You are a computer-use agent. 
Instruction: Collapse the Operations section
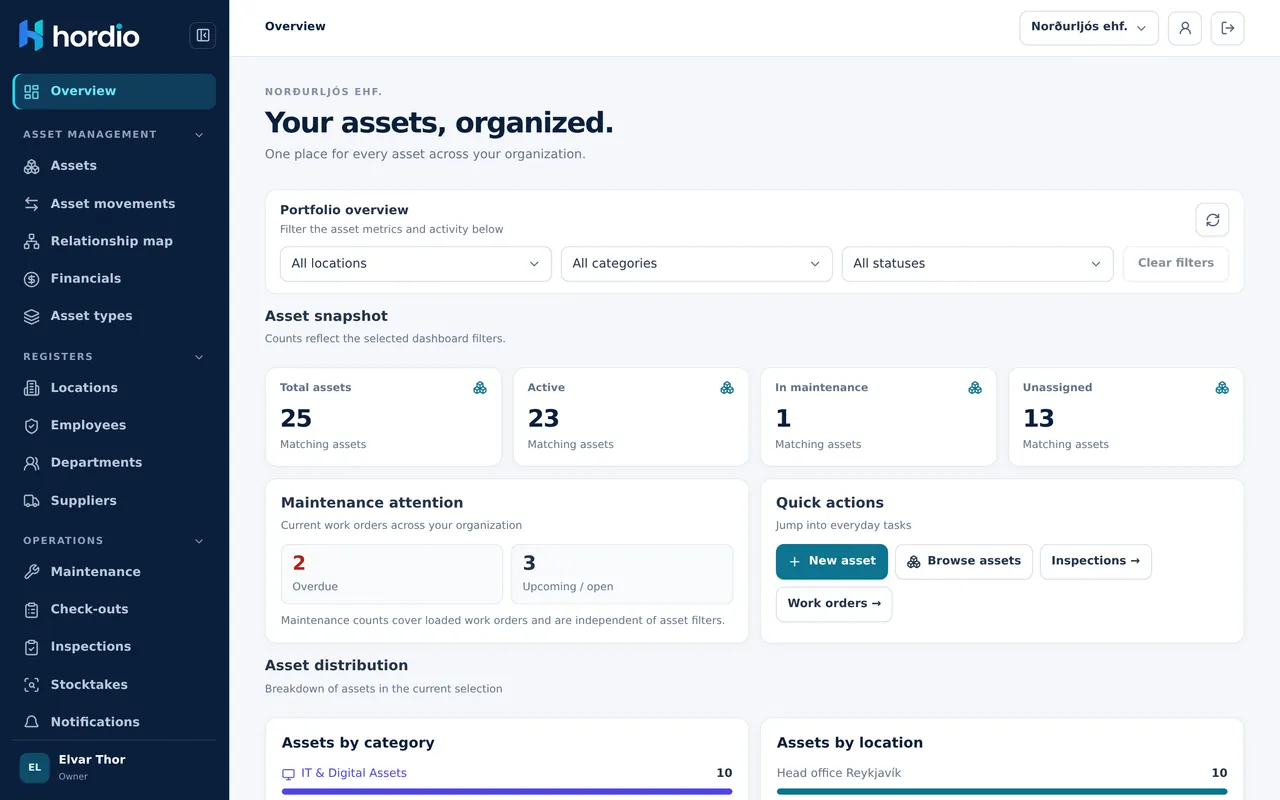198,541
